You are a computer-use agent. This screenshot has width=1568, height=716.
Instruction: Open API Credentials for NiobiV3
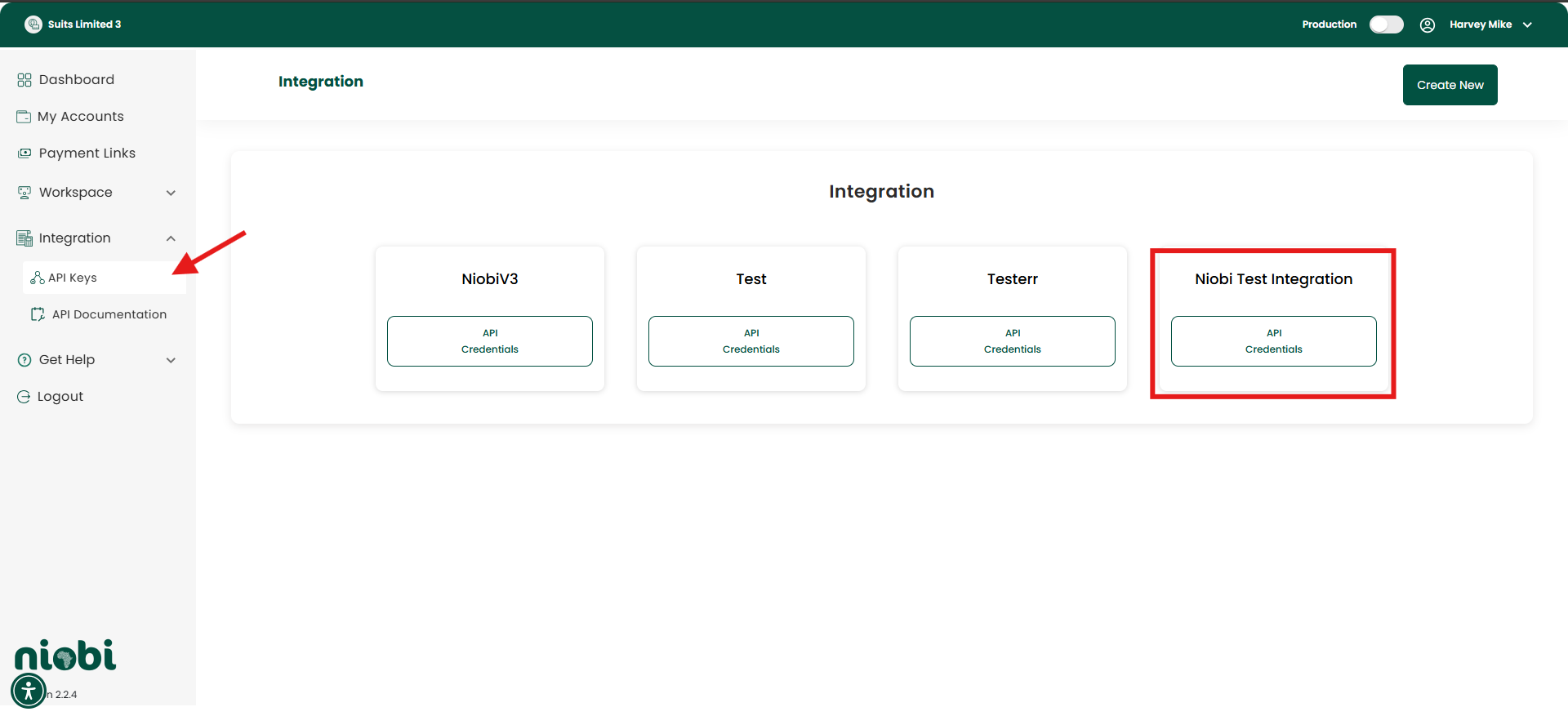tap(490, 341)
